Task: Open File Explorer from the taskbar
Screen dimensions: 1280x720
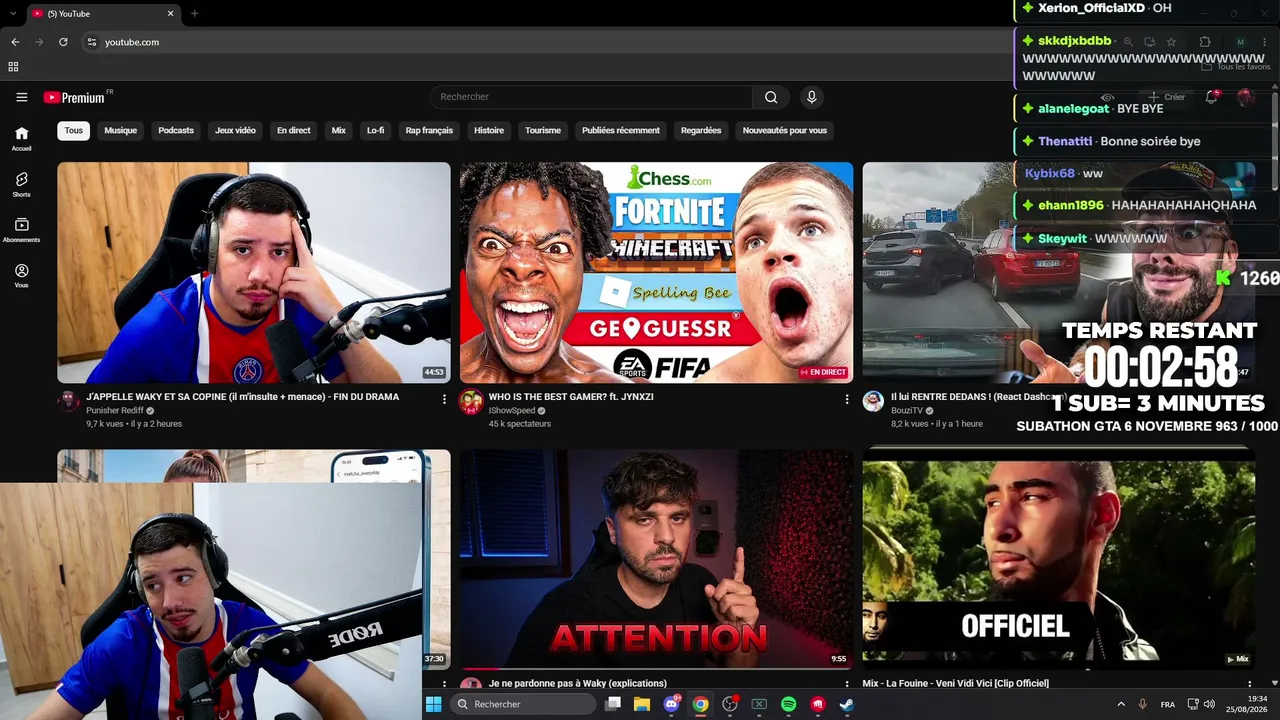Action: pos(642,704)
